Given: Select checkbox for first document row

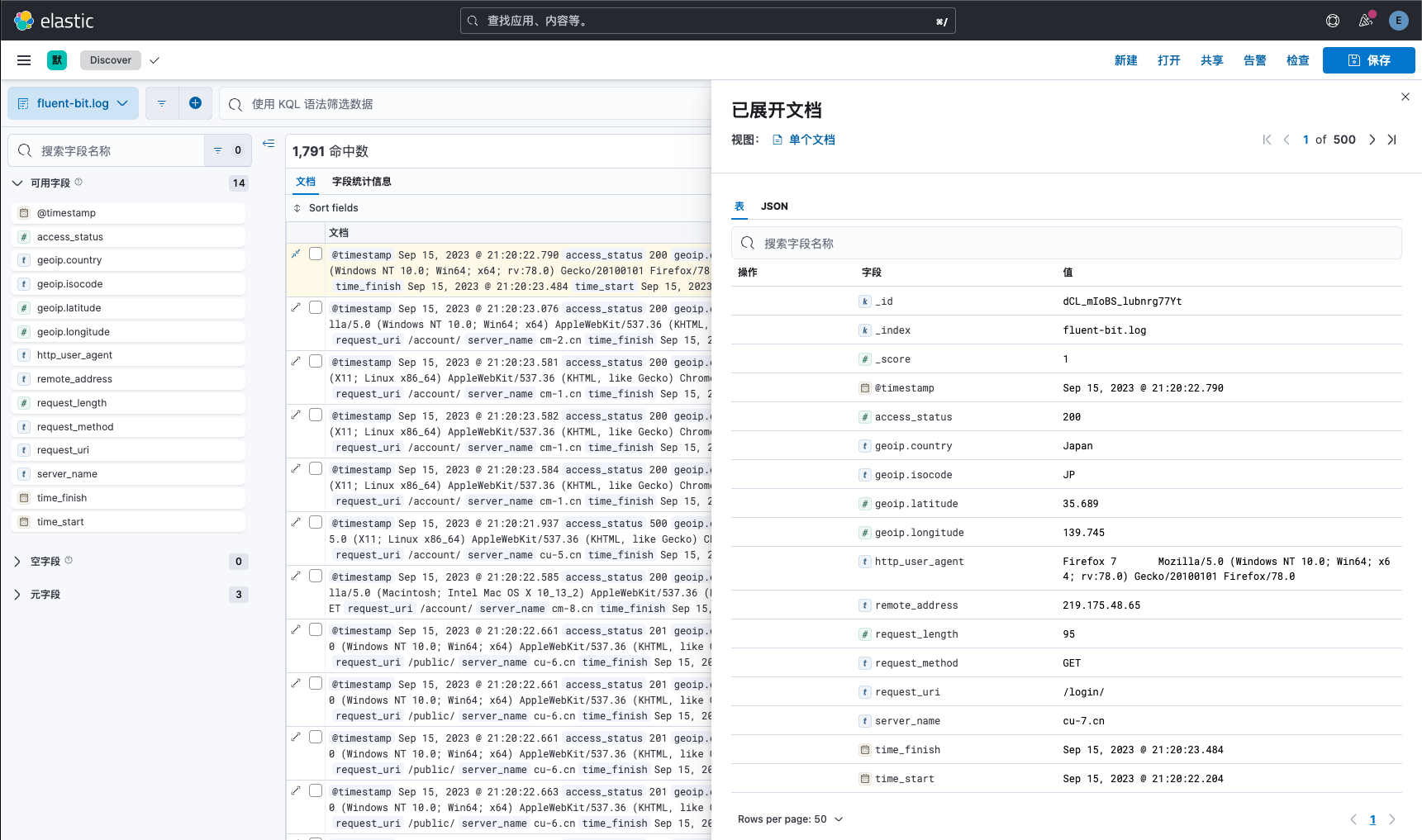Looking at the screenshot, I should pyautogui.click(x=316, y=254).
